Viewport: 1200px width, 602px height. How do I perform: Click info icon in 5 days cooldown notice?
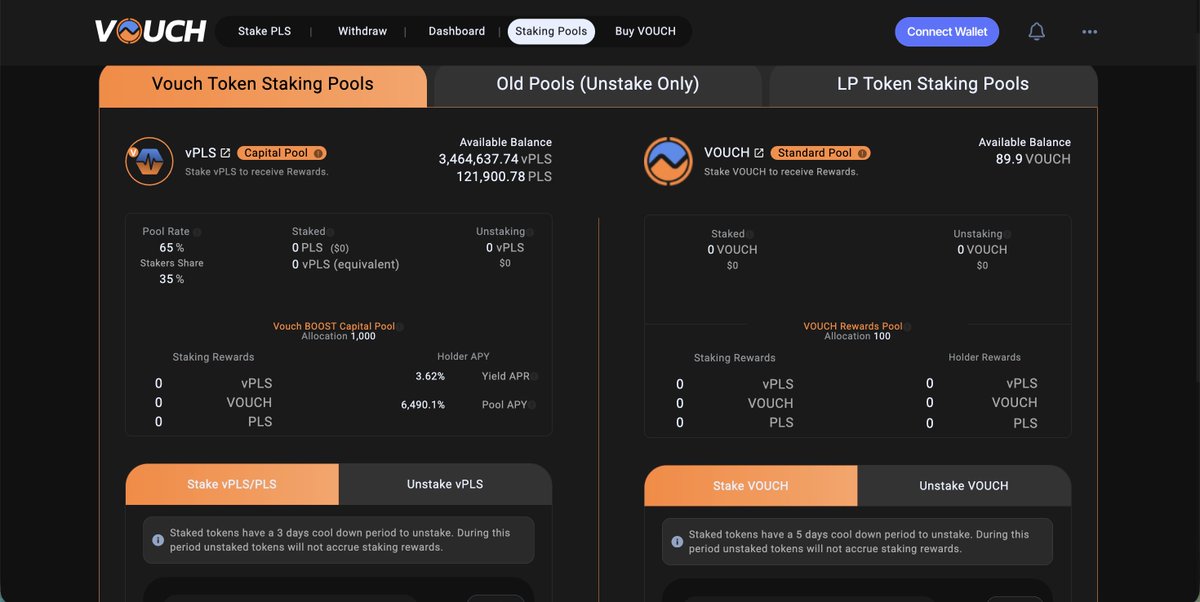click(x=677, y=542)
